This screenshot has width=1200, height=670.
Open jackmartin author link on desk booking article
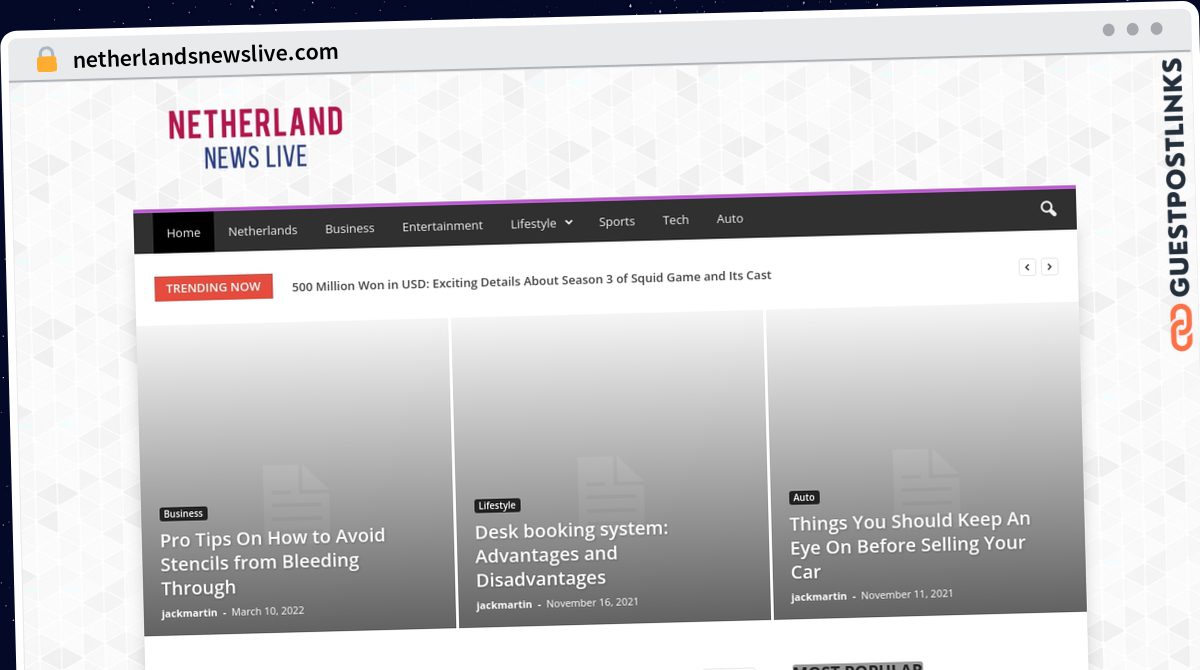[504, 605]
